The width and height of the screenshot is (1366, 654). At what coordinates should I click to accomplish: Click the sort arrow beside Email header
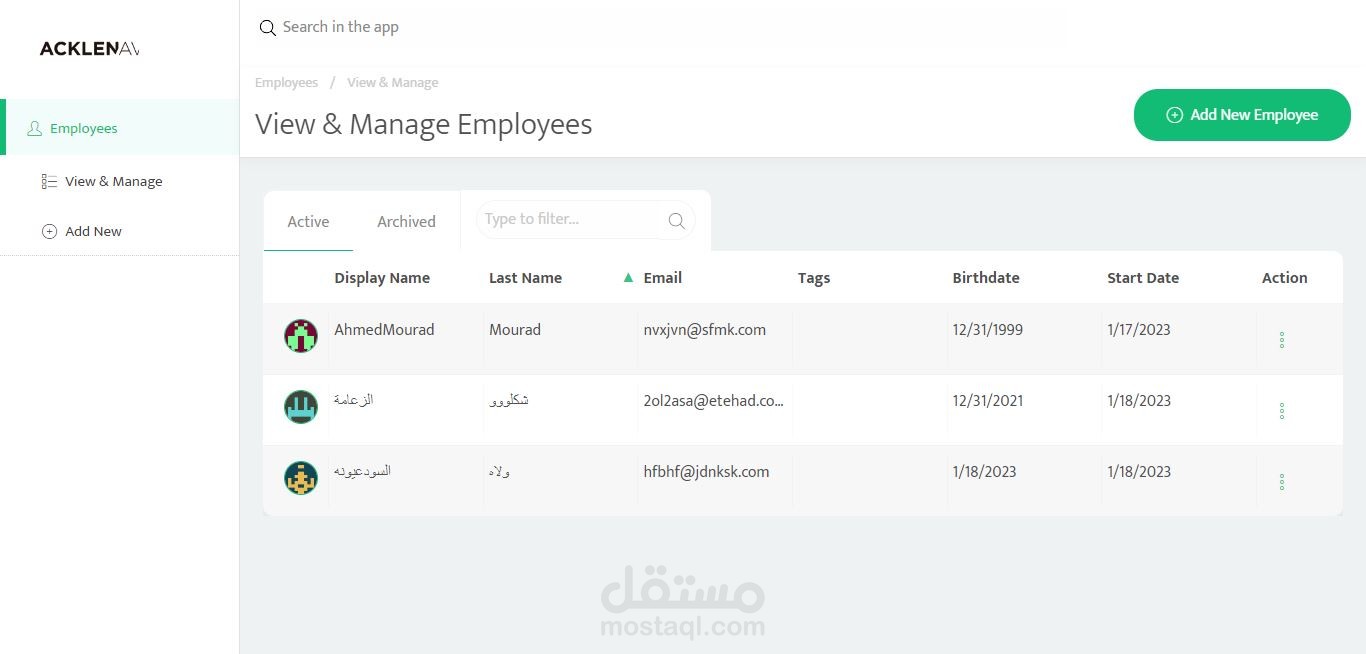[x=628, y=277]
